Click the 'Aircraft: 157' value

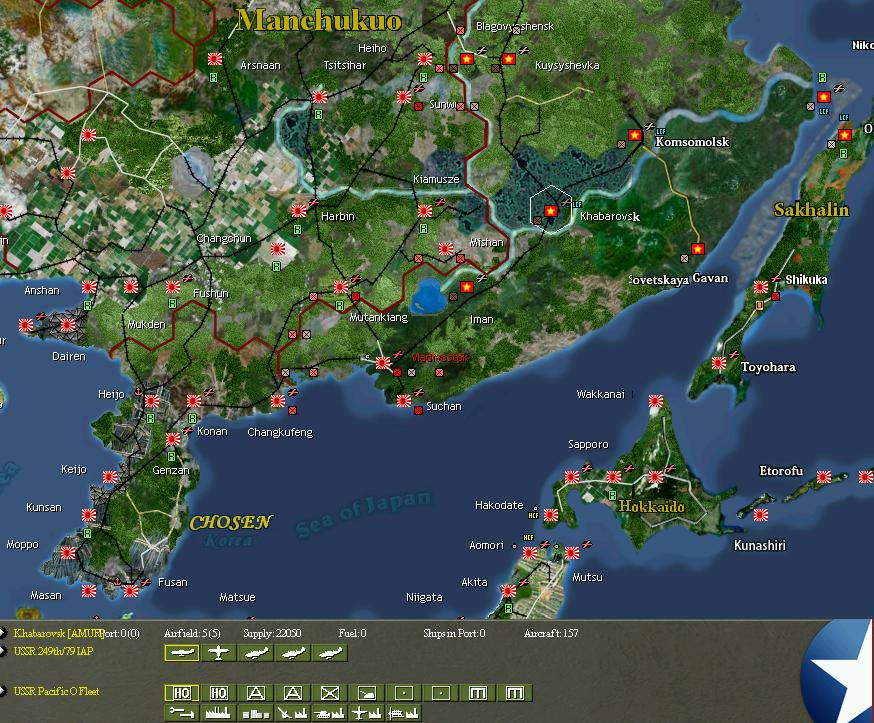coord(551,633)
